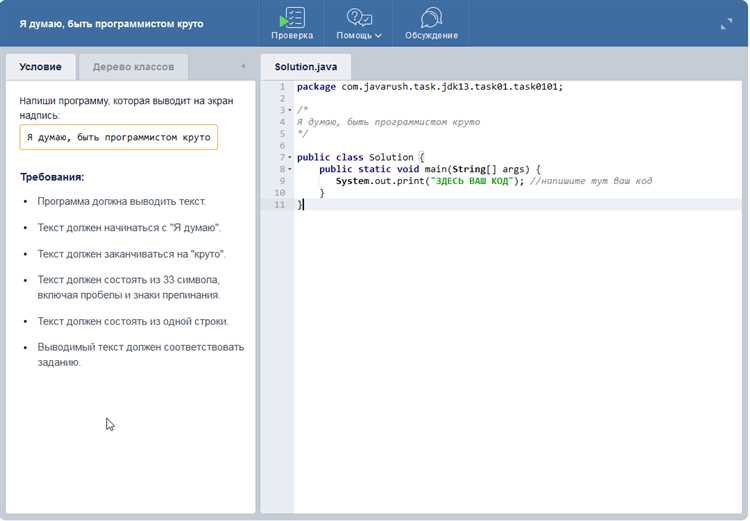Click the comment //напишите тут ваш код
This screenshot has height=521, width=750.
pyautogui.click(x=591, y=181)
